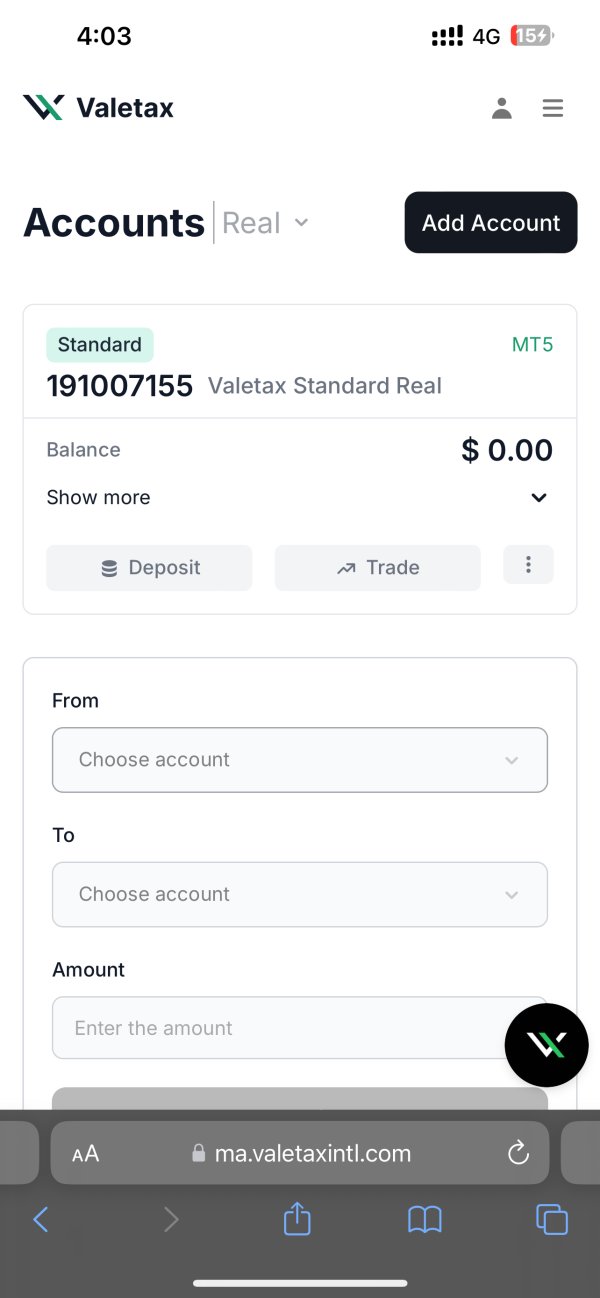Open the user profile icon
The height and width of the screenshot is (1298, 600).
click(x=502, y=108)
